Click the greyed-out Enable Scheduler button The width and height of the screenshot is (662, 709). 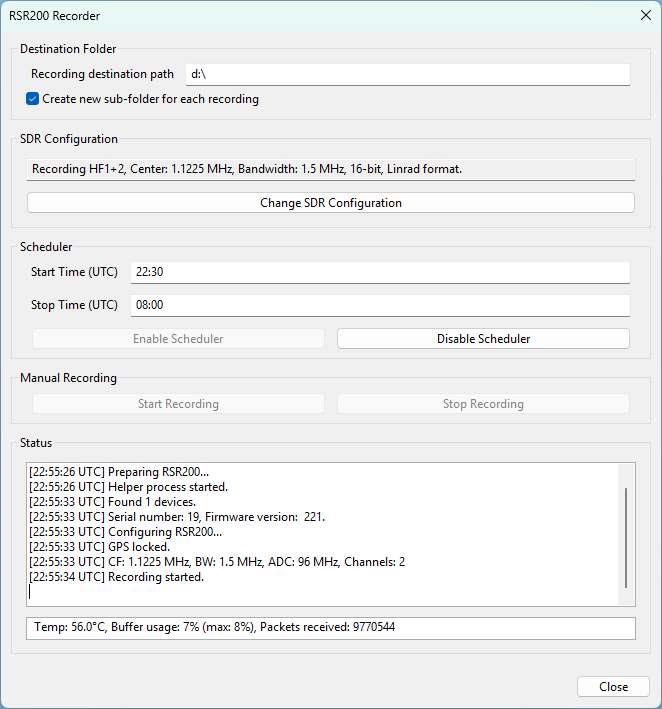[178, 339]
